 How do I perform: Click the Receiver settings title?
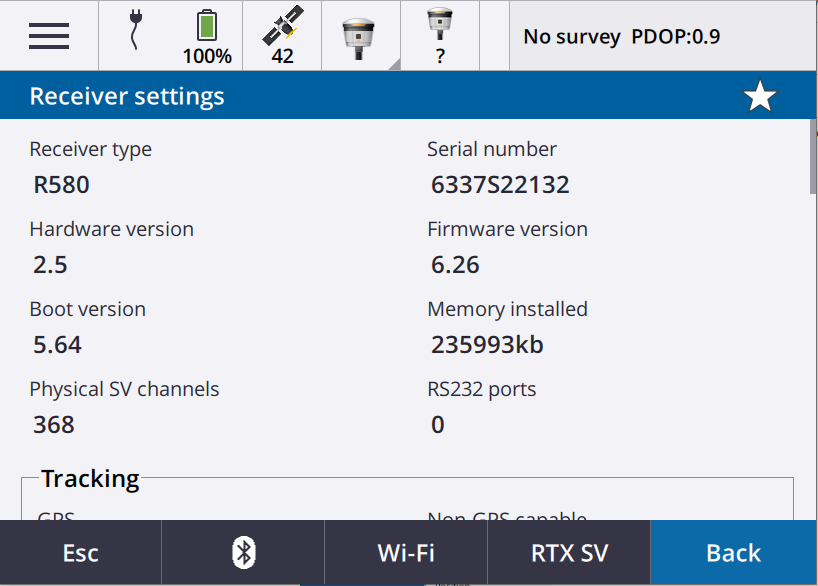[127, 96]
